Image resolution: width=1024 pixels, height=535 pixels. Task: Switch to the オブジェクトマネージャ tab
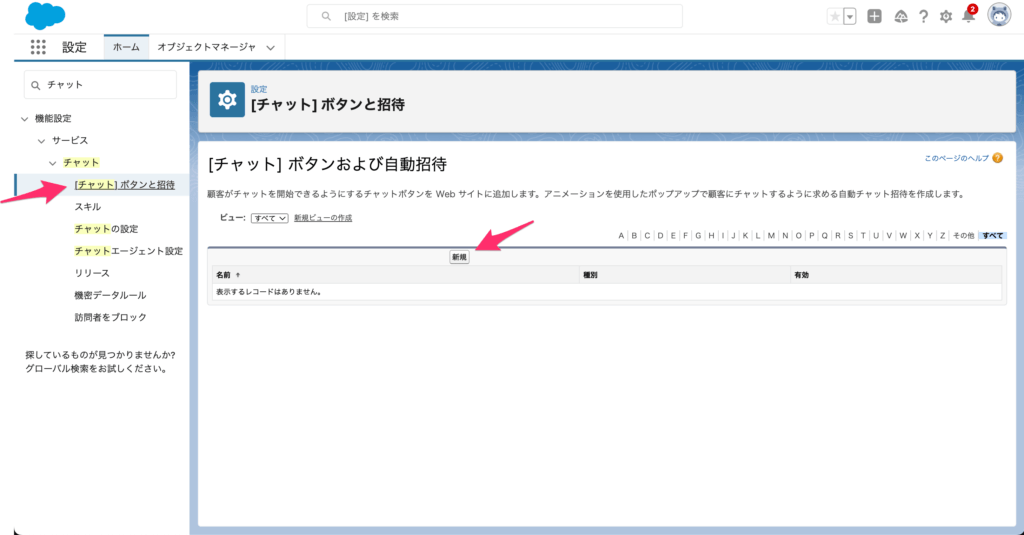206,47
